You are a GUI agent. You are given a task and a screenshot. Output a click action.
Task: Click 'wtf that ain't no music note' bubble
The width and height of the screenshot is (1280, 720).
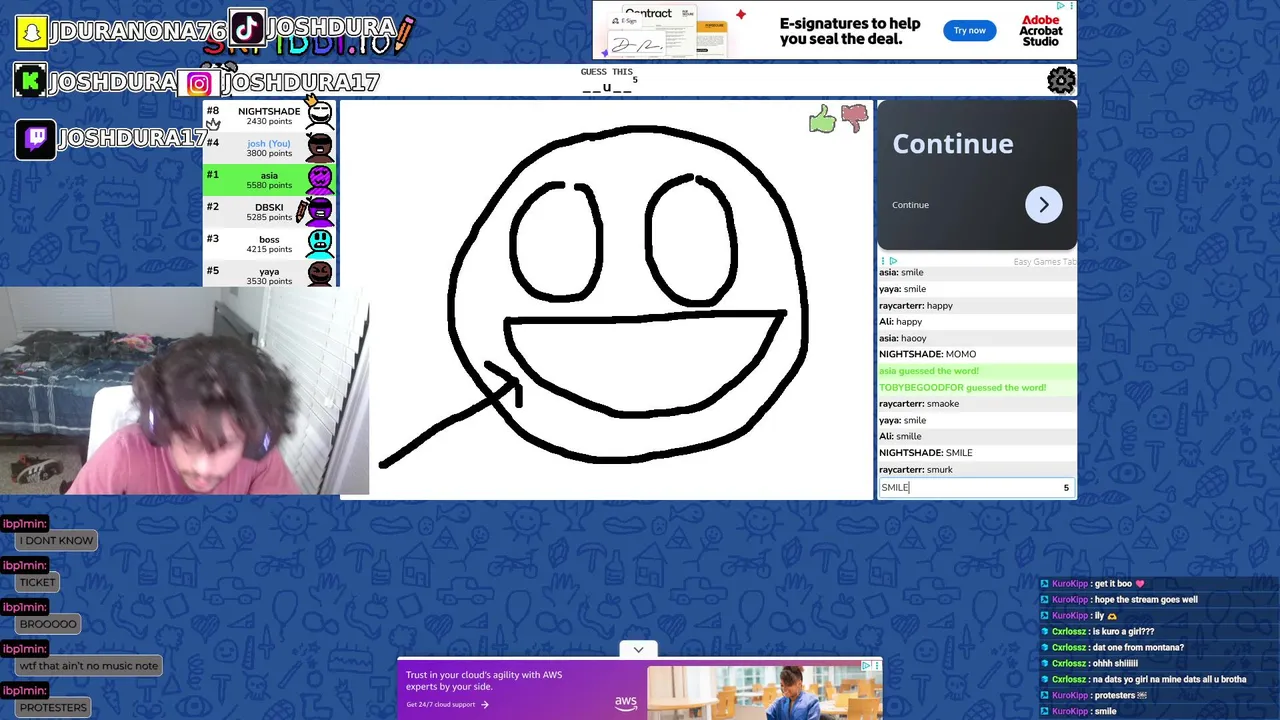(89, 666)
